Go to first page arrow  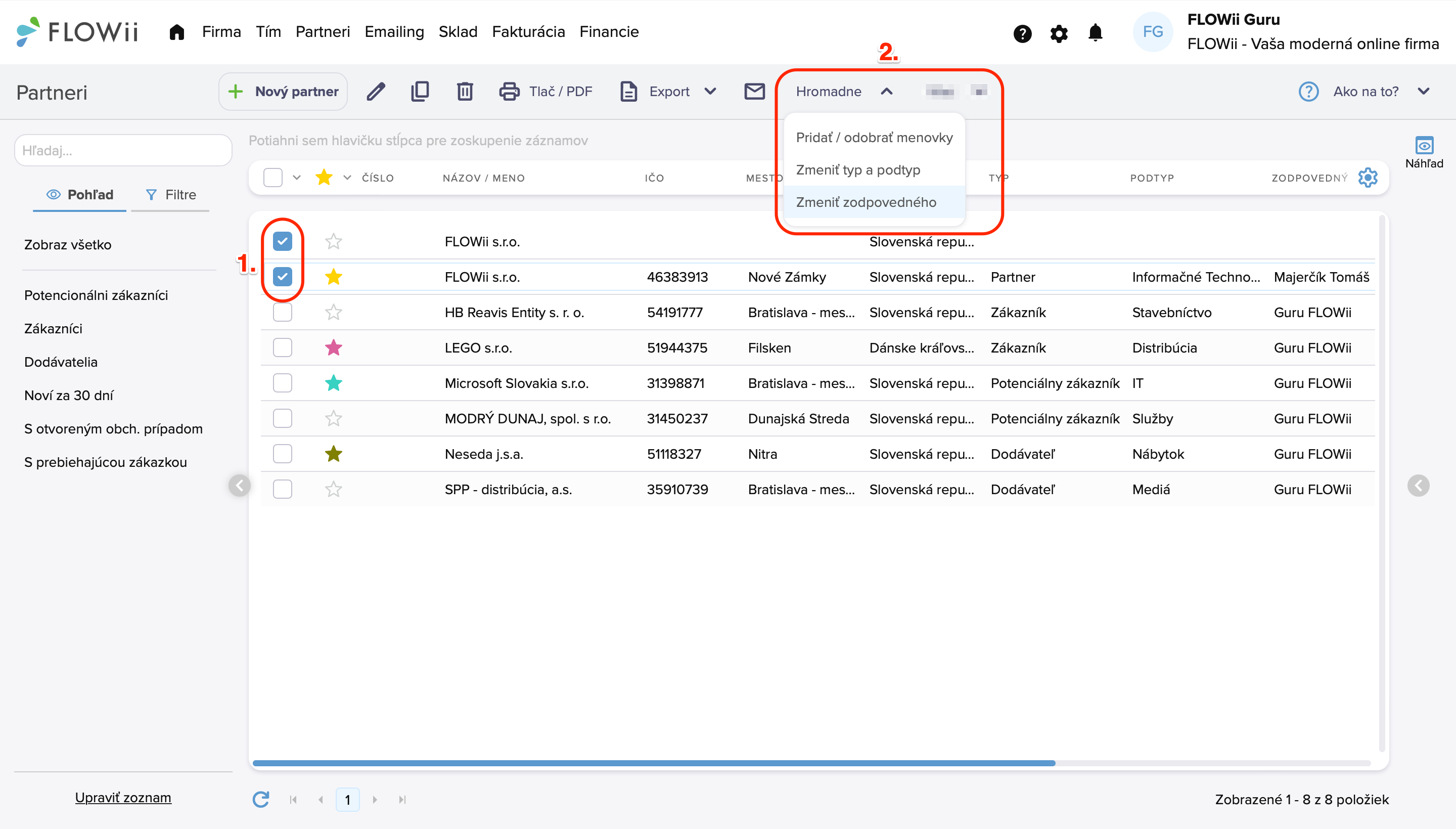294,800
